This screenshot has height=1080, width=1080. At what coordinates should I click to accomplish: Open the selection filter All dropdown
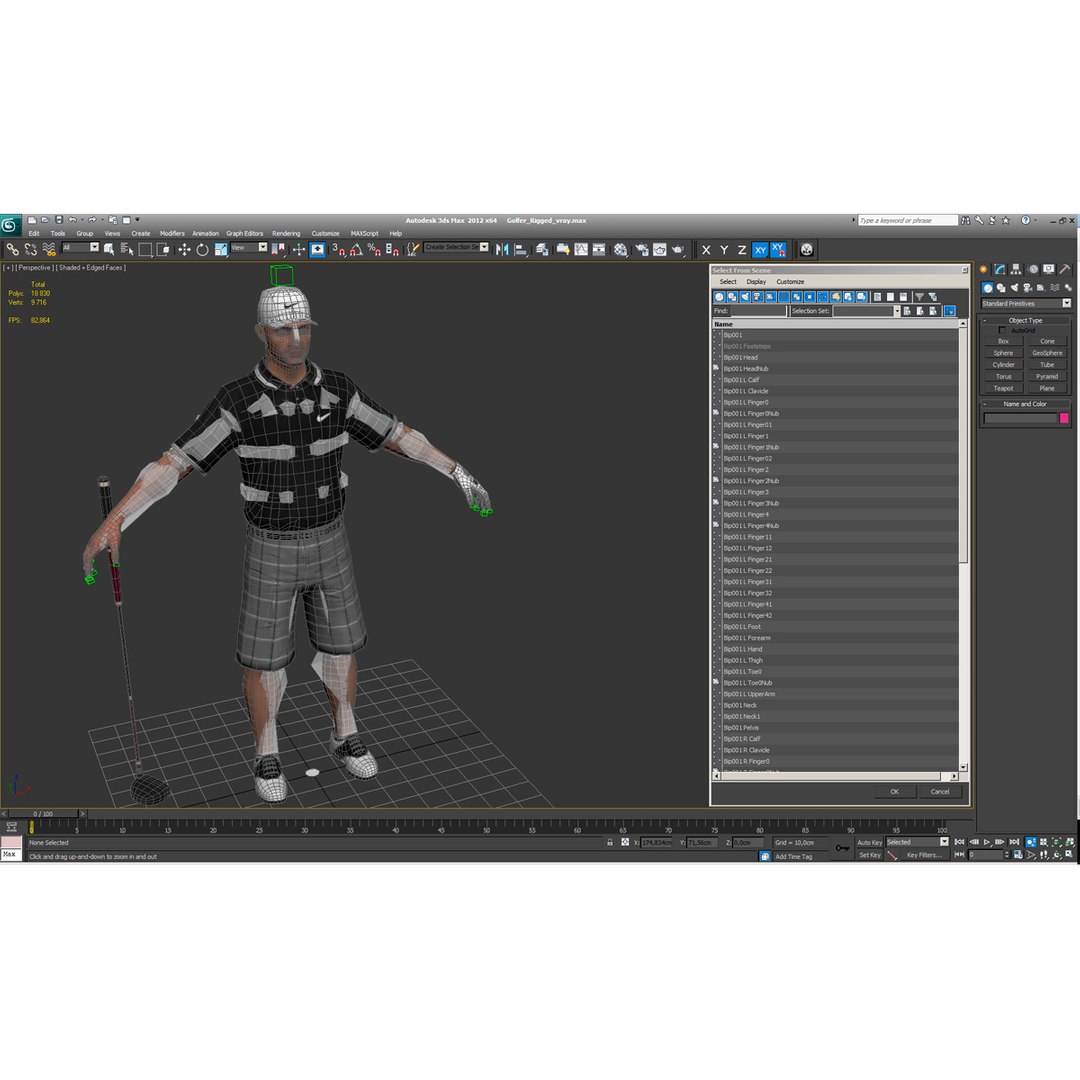click(81, 247)
